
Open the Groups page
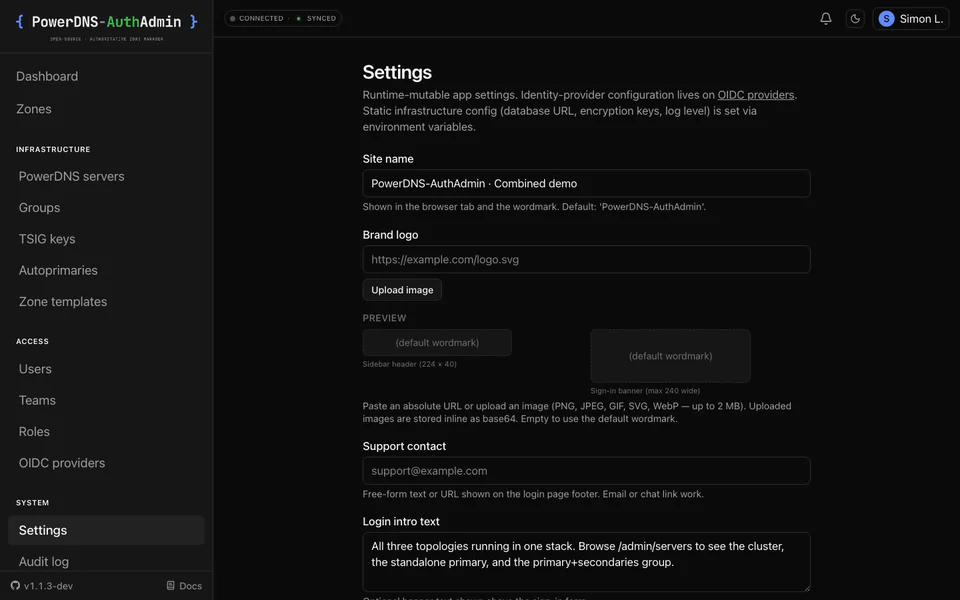click(x=39, y=208)
